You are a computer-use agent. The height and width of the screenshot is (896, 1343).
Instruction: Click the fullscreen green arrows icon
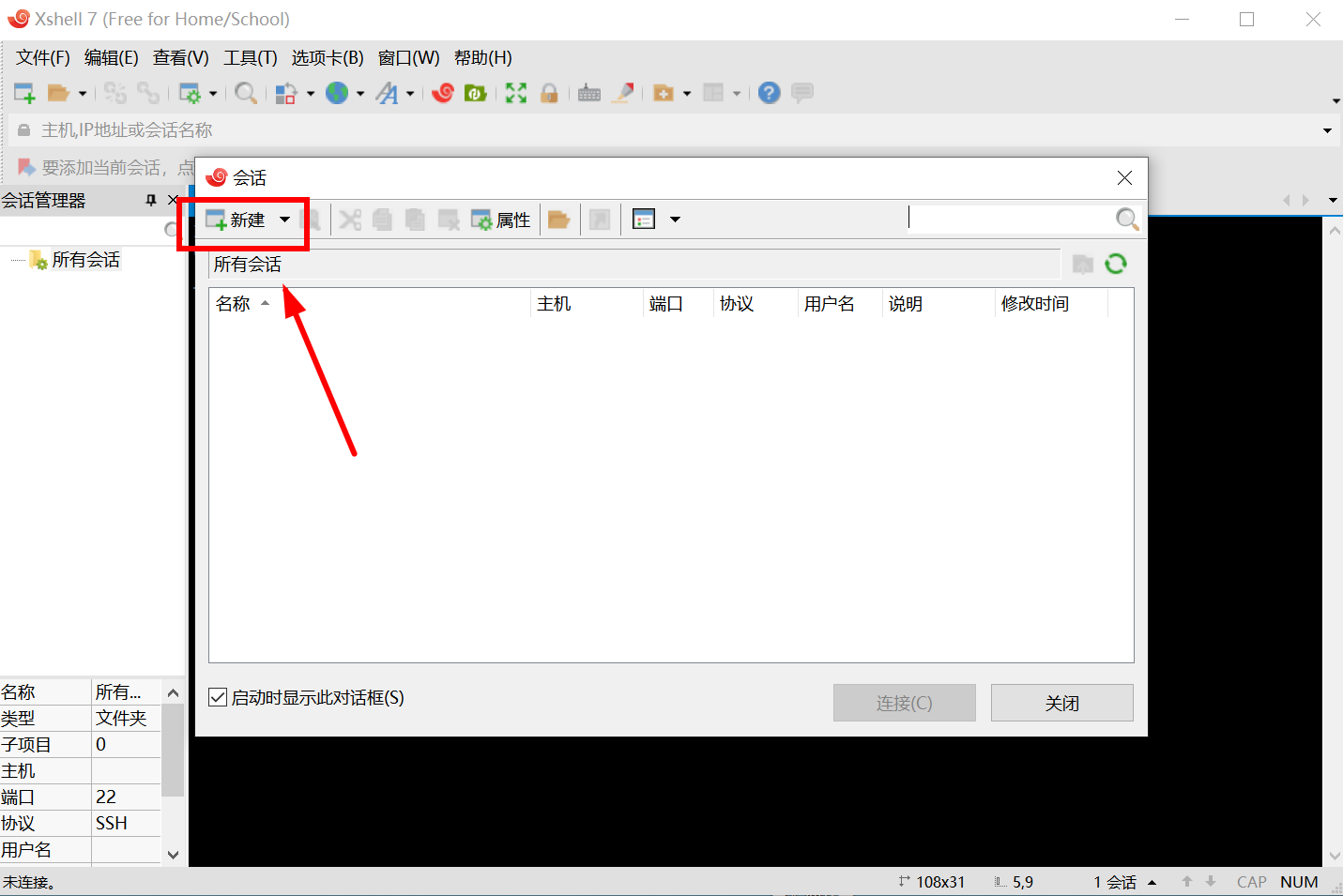516,93
